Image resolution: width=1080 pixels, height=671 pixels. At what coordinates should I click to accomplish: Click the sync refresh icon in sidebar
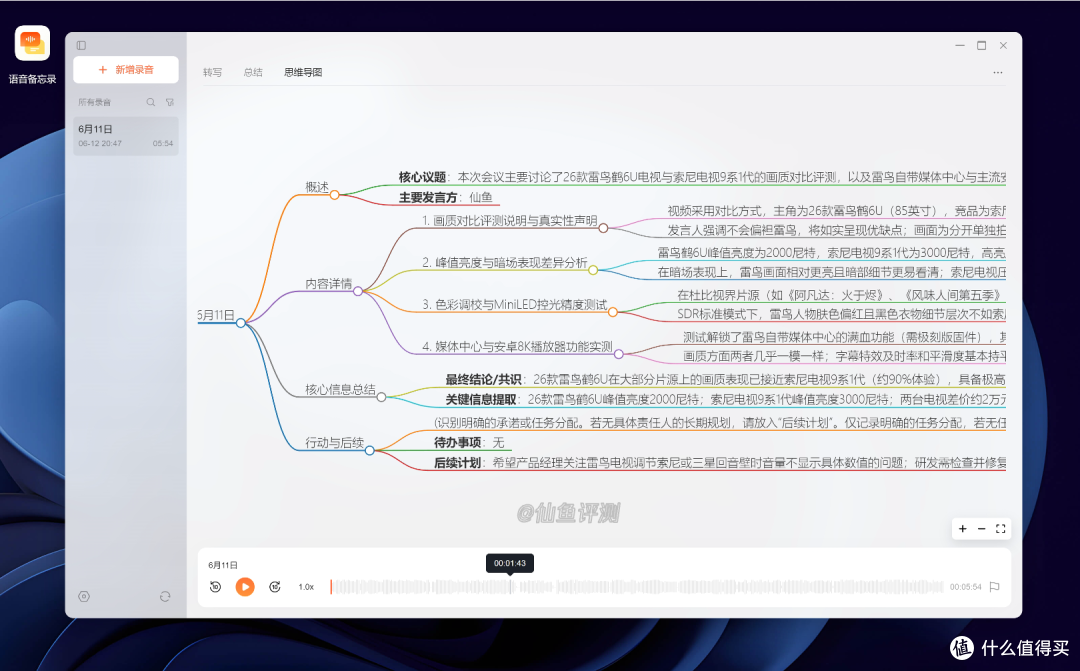pyautogui.click(x=165, y=597)
